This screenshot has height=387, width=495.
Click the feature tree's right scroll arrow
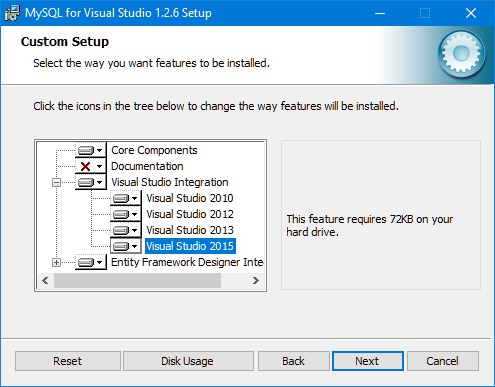click(256, 281)
